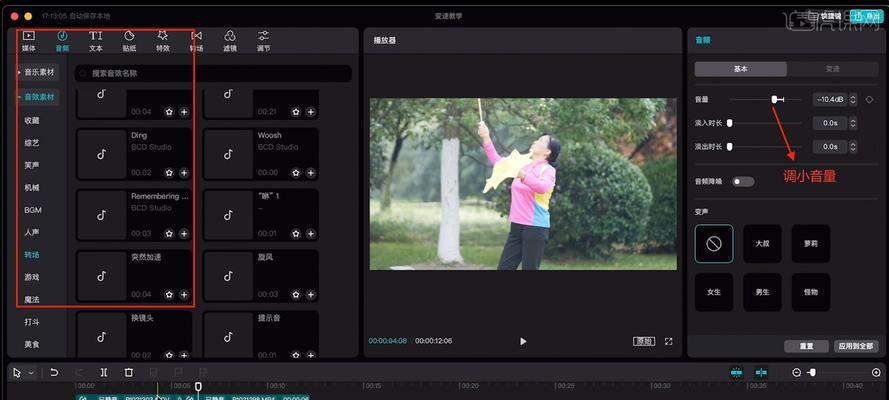Screen dimensions: 889x400
Task: Select the BGM sound category
Action: click(x=33, y=210)
